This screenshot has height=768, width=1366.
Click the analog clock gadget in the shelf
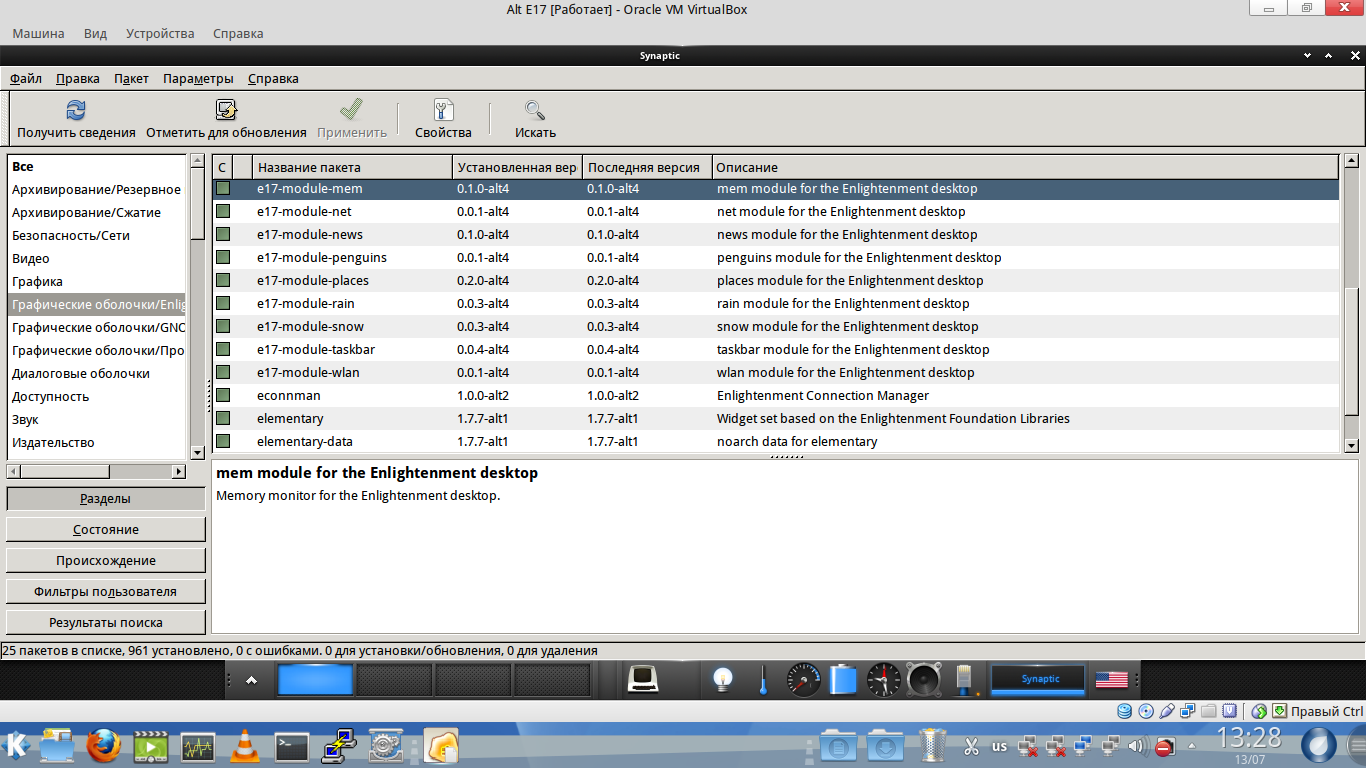[884, 680]
